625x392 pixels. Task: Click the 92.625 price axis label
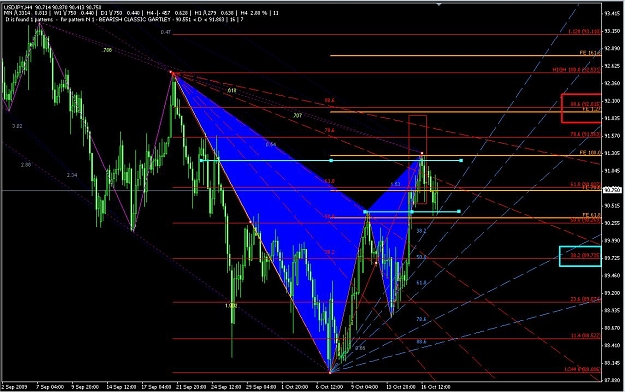click(x=613, y=66)
